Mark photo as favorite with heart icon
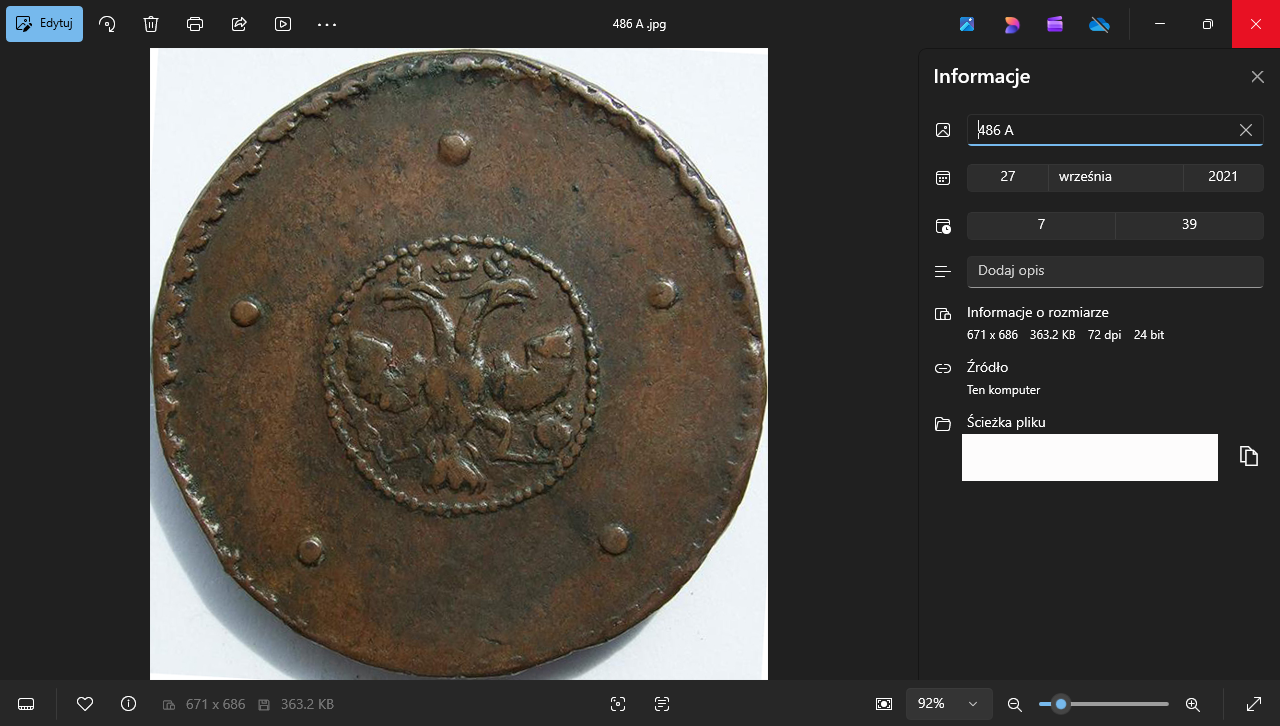The image size is (1280, 726). [85, 704]
